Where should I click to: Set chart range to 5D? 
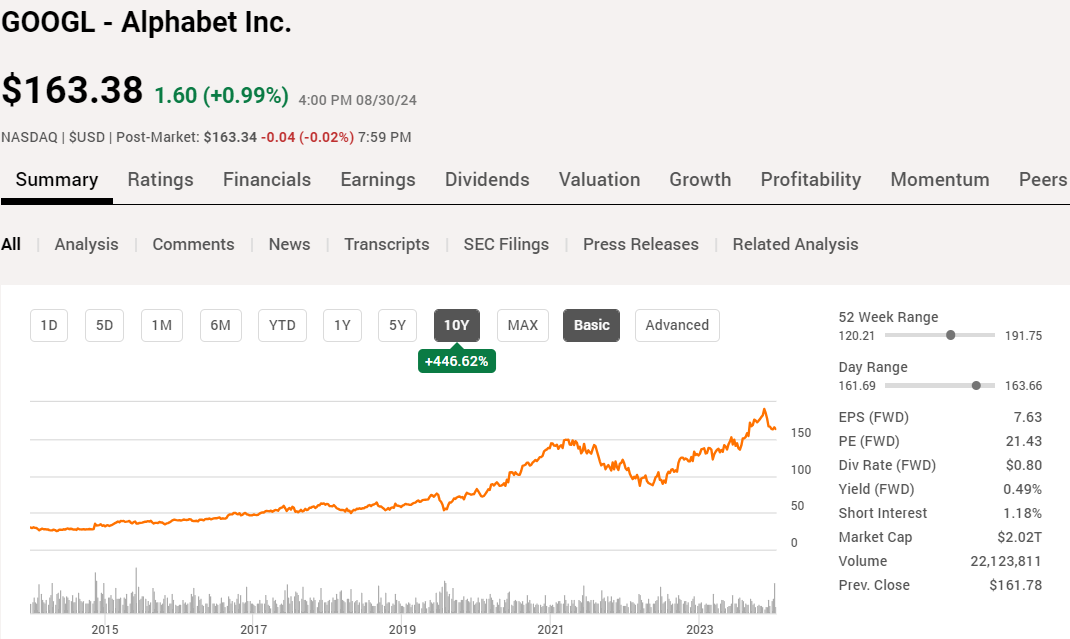pos(104,326)
